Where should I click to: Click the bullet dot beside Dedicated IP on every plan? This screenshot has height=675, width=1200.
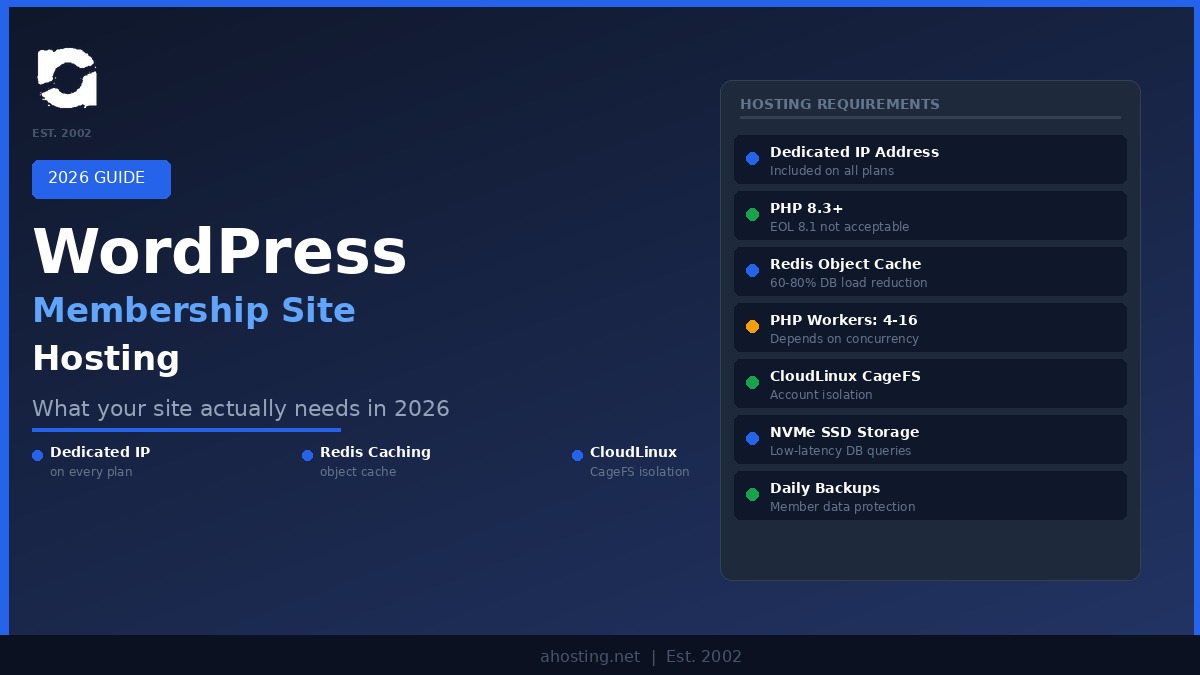tap(37, 455)
